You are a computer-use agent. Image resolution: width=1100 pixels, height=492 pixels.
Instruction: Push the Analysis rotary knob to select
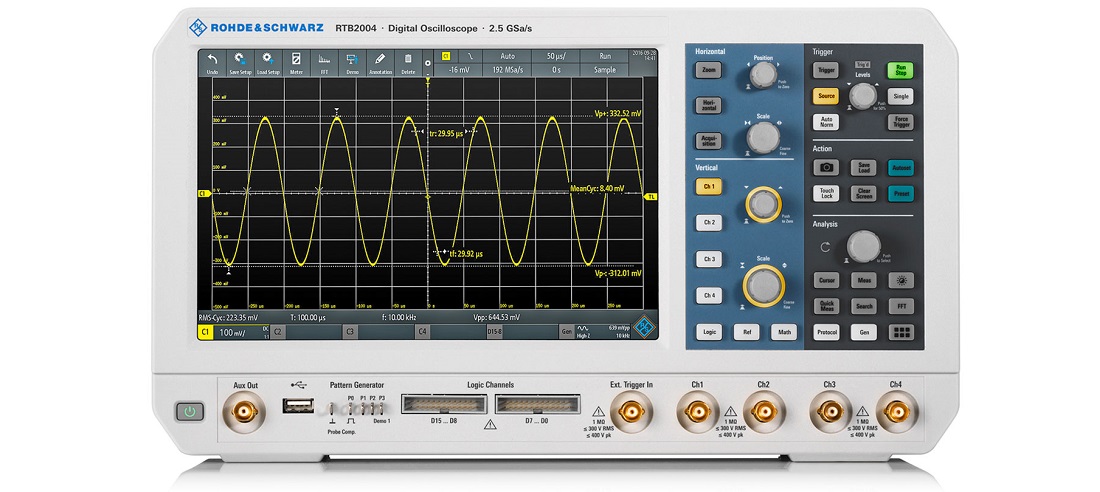tap(864, 246)
